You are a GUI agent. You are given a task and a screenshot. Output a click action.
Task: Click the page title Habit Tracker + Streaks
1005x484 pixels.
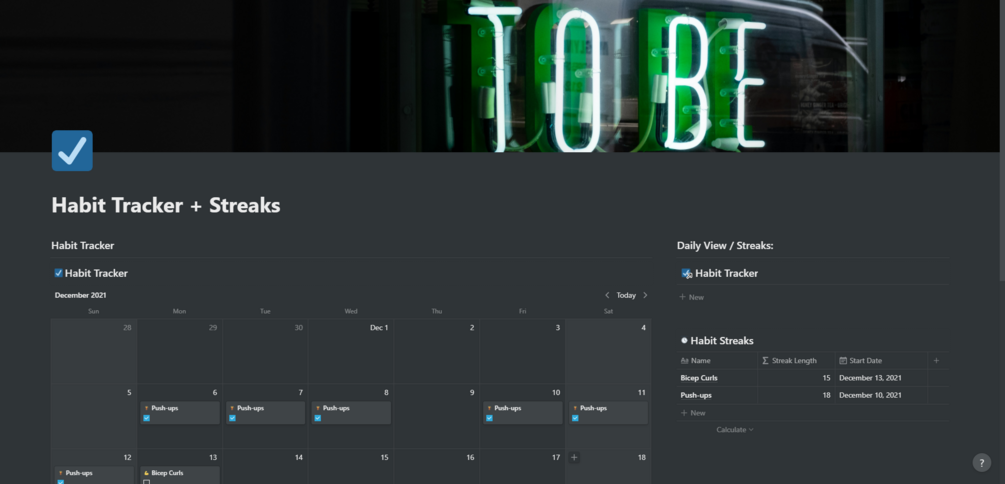coord(165,205)
